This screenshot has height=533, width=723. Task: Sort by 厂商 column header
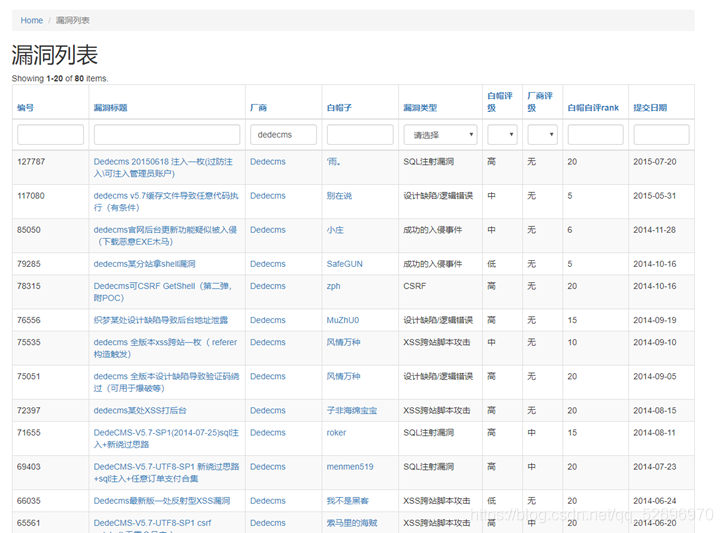[x=259, y=107]
